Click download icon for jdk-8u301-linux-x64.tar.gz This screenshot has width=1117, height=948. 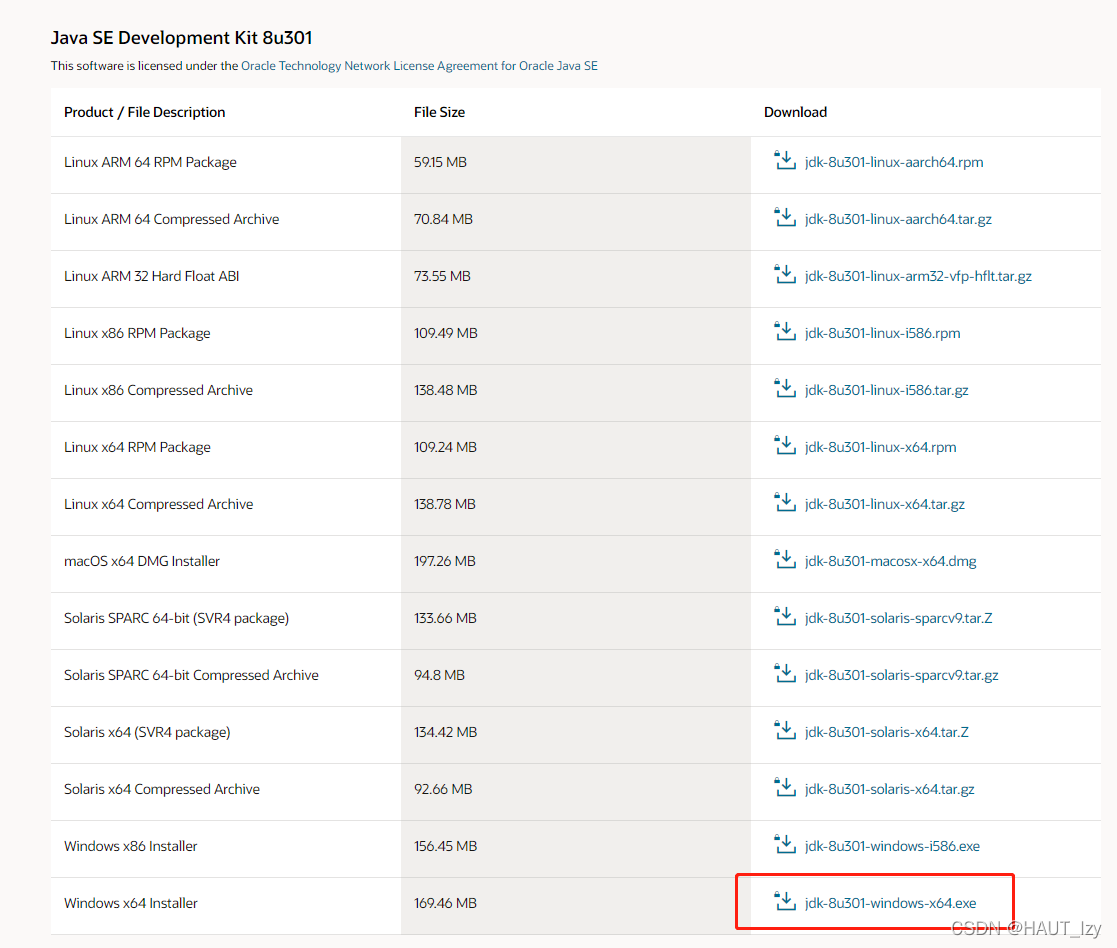[785, 502]
